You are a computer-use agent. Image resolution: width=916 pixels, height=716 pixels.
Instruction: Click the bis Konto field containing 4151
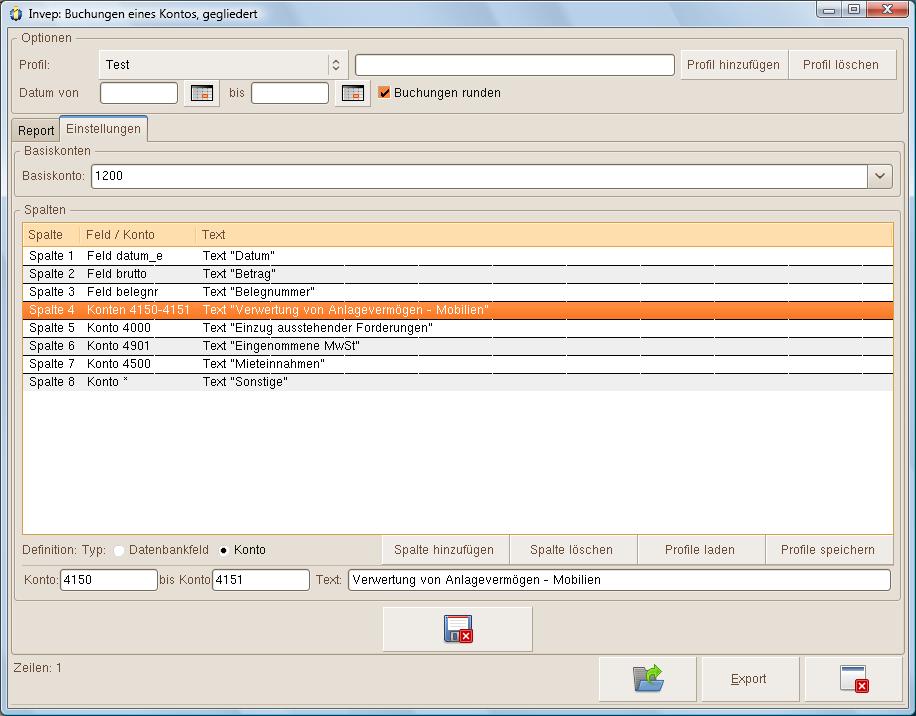(x=261, y=580)
